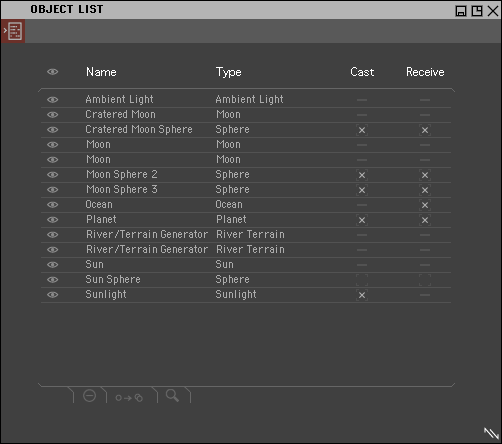502x444 pixels.
Task: Uncheck Cast for Cratered Moon Sphere
Action: point(362,130)
